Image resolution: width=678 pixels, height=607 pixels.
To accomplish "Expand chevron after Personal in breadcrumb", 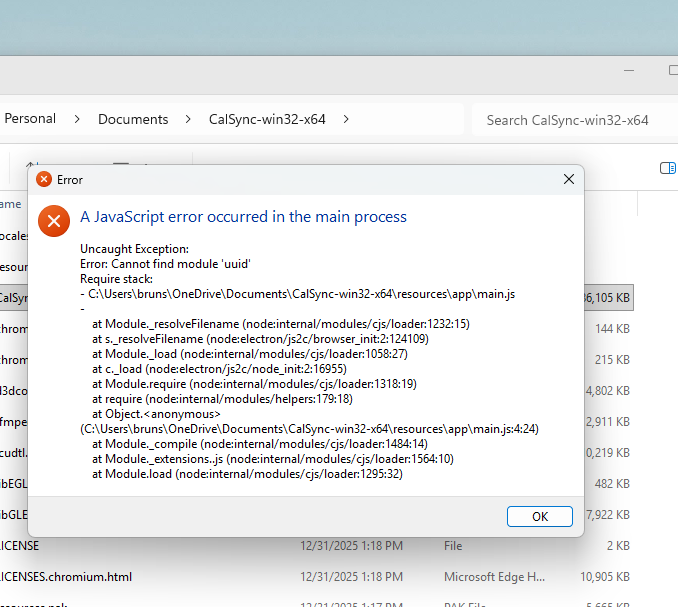I will pos(77,119).
